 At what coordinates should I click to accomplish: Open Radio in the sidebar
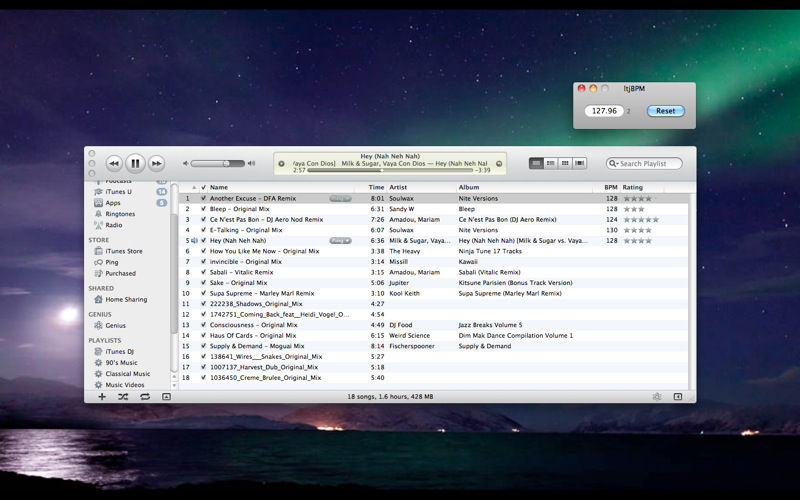point(114,225)
